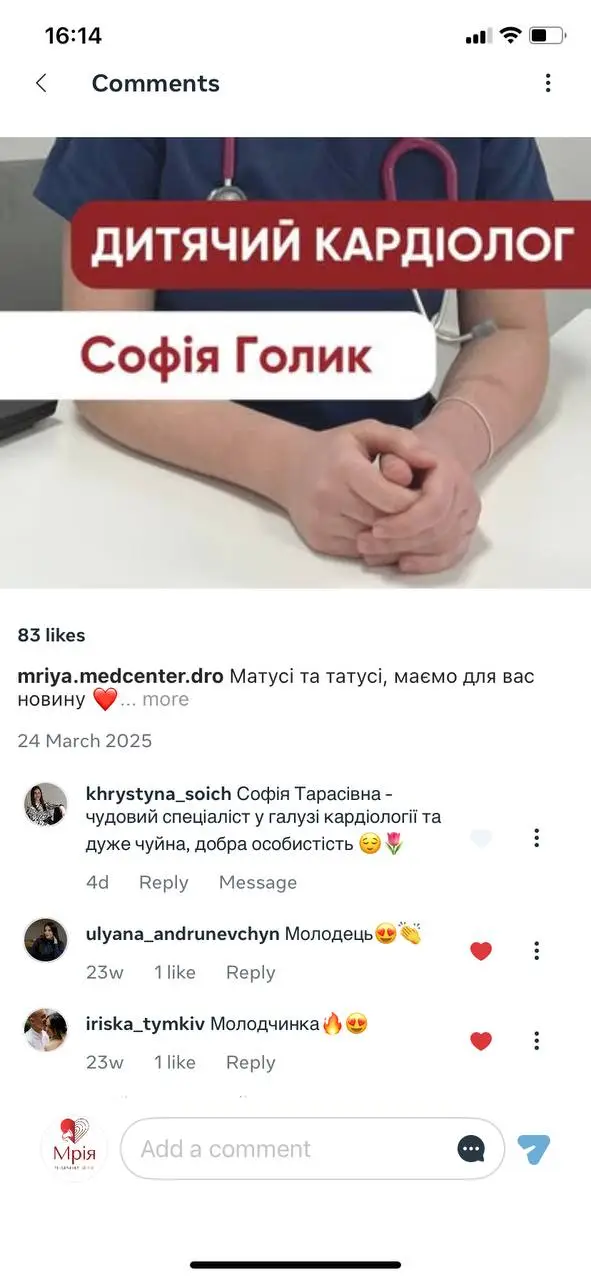Open 1 like under ulyana_andrunevchyn's comment
The image size is (591, 1280).
pos(175,972)
